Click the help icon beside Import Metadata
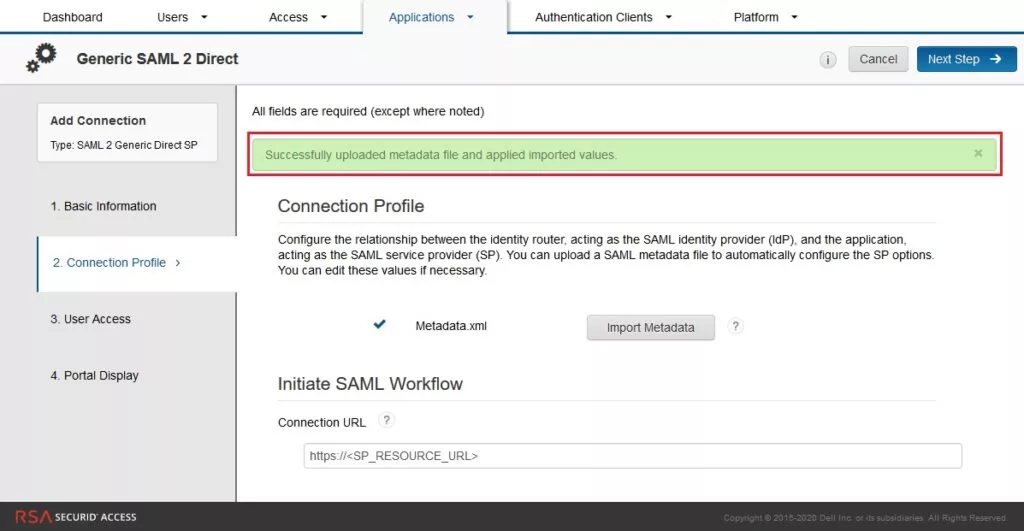 click(735, 326)
